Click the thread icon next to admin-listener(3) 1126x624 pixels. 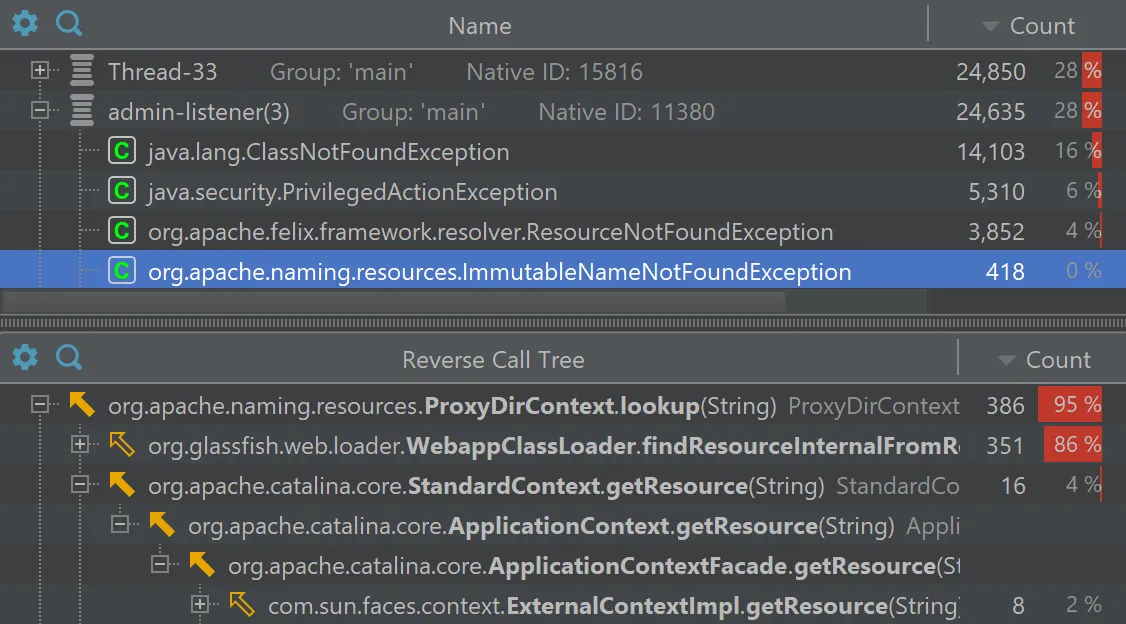tap(82, 111)
